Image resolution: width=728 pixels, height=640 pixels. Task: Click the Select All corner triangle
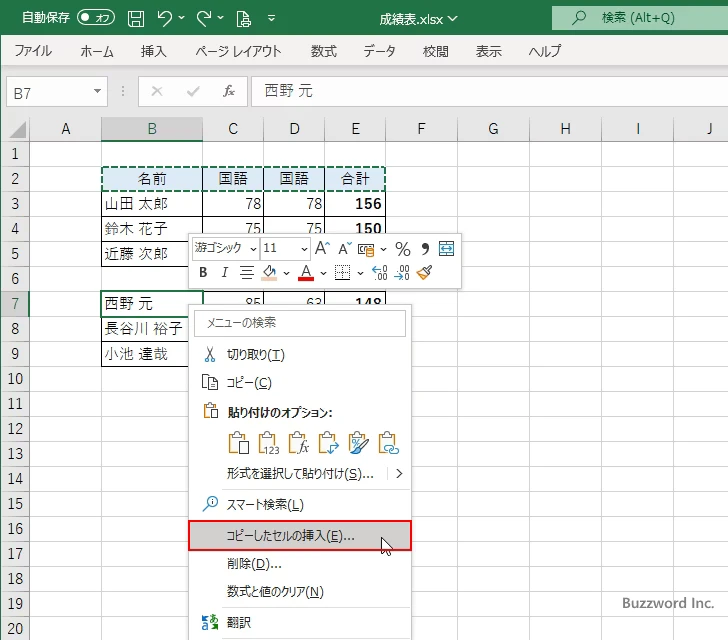[x=18, y=130]
